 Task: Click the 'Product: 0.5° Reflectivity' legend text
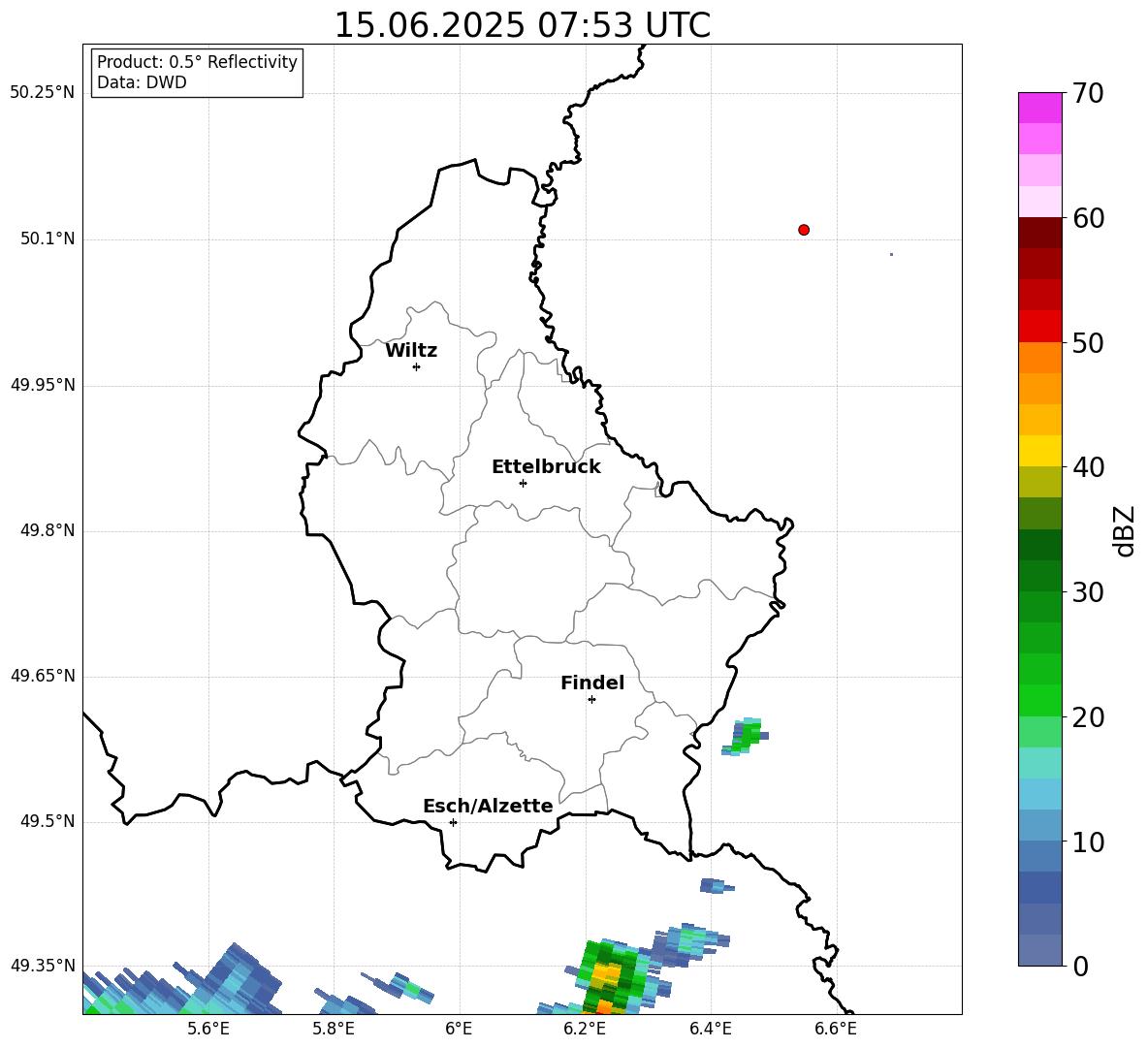coord(197,61)
